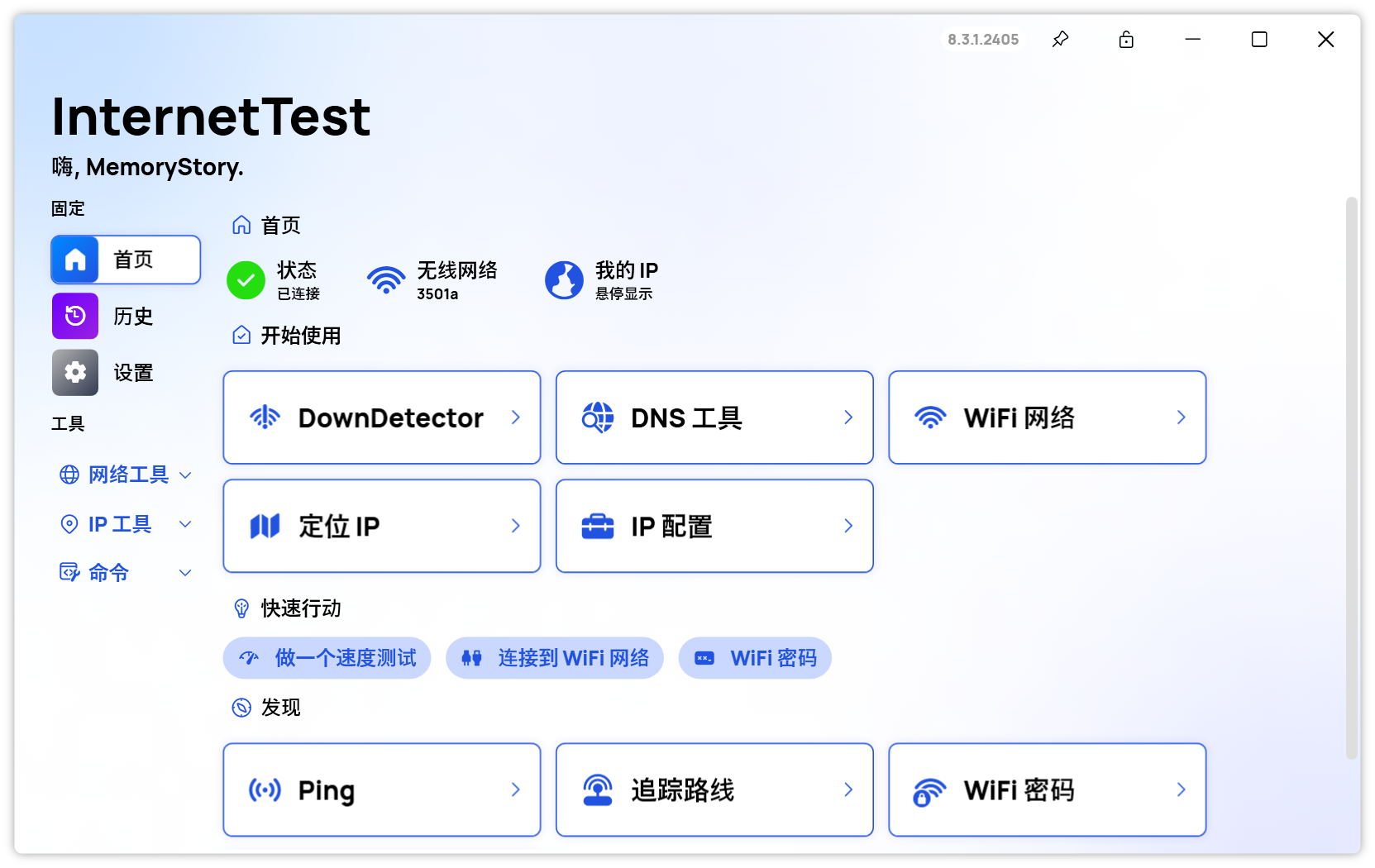Click the version number 8.3.1.2405
The height and width of the screenshot is (868, 1375).
983,40
